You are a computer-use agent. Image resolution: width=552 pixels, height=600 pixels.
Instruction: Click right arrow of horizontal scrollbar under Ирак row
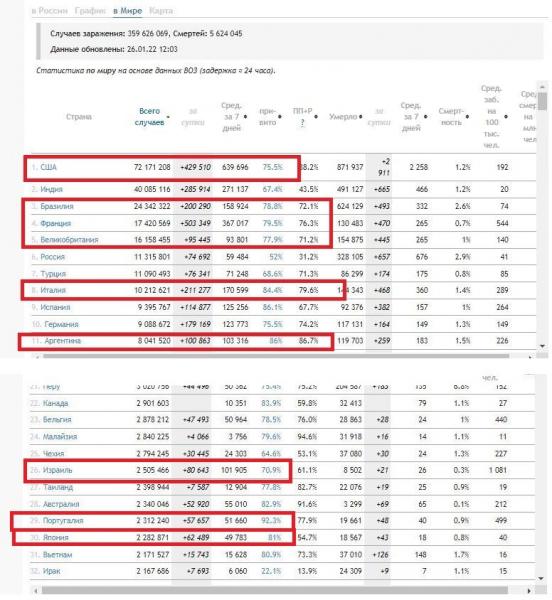tap(529, 591)
